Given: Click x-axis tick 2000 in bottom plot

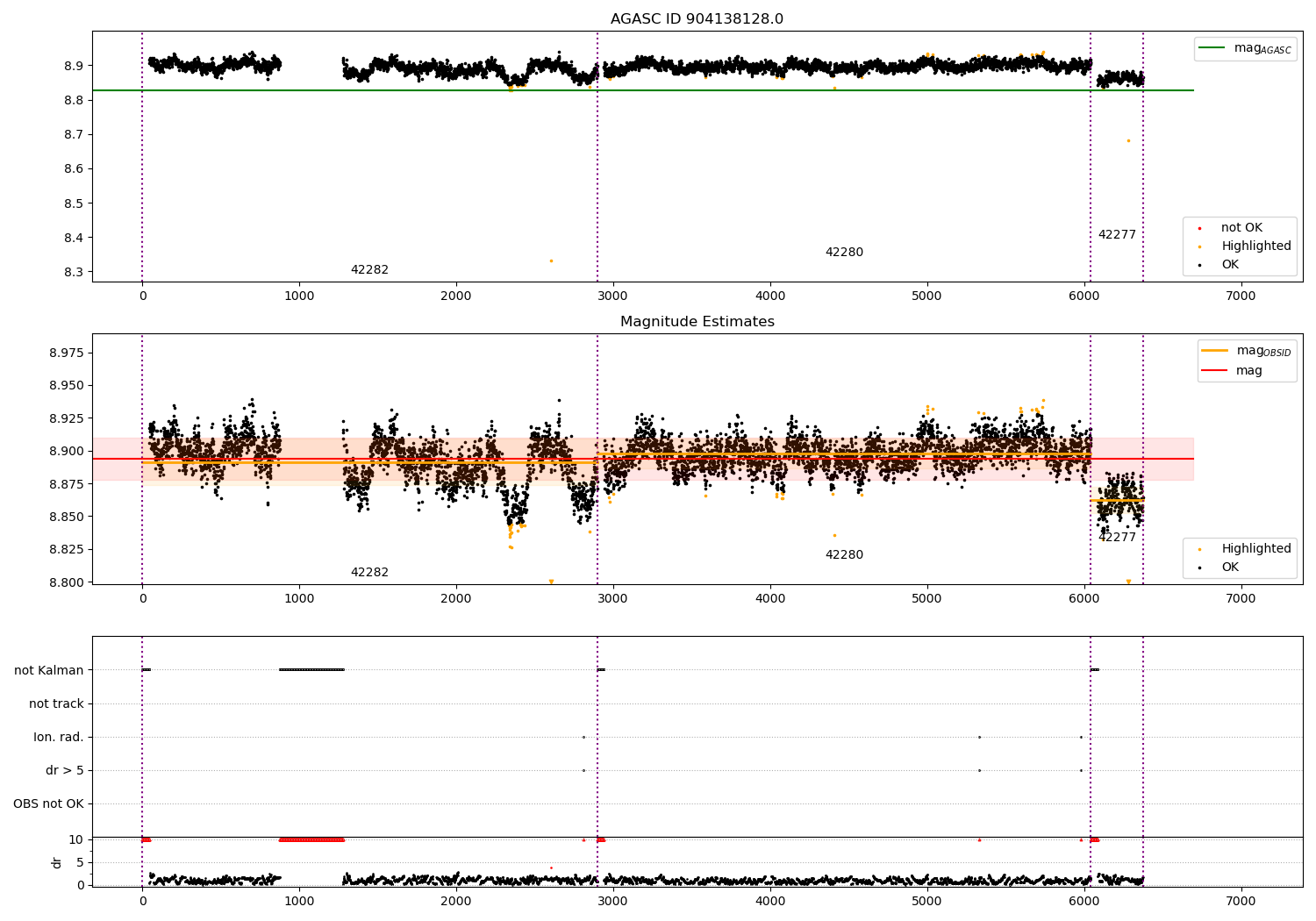Looking at the screenshot, I should tap(456, 901).
